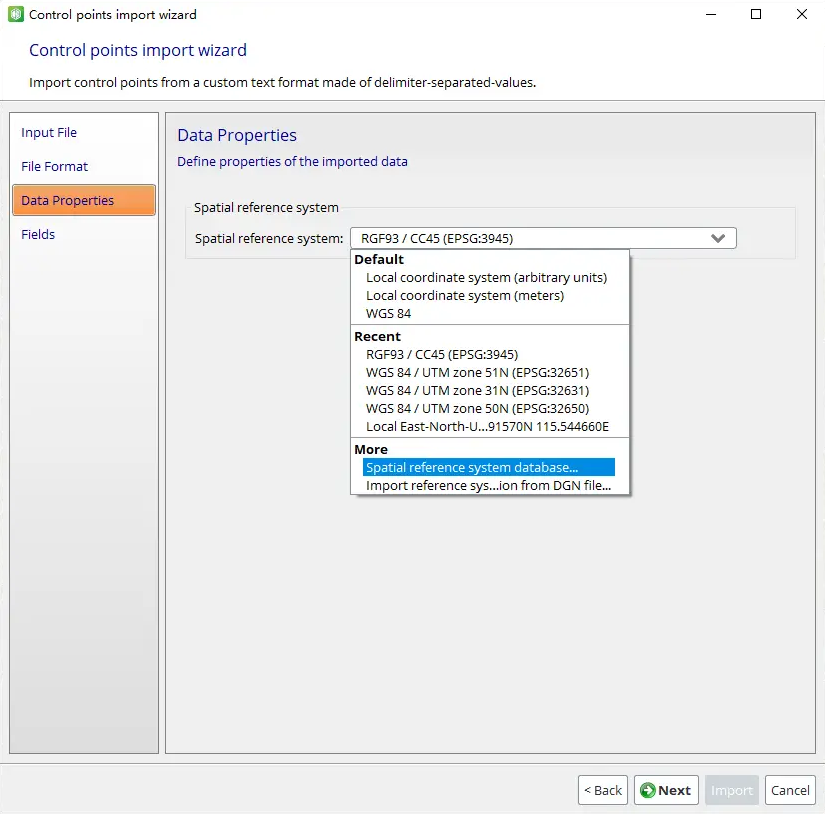Select the Data Properties step

[84, 200]
